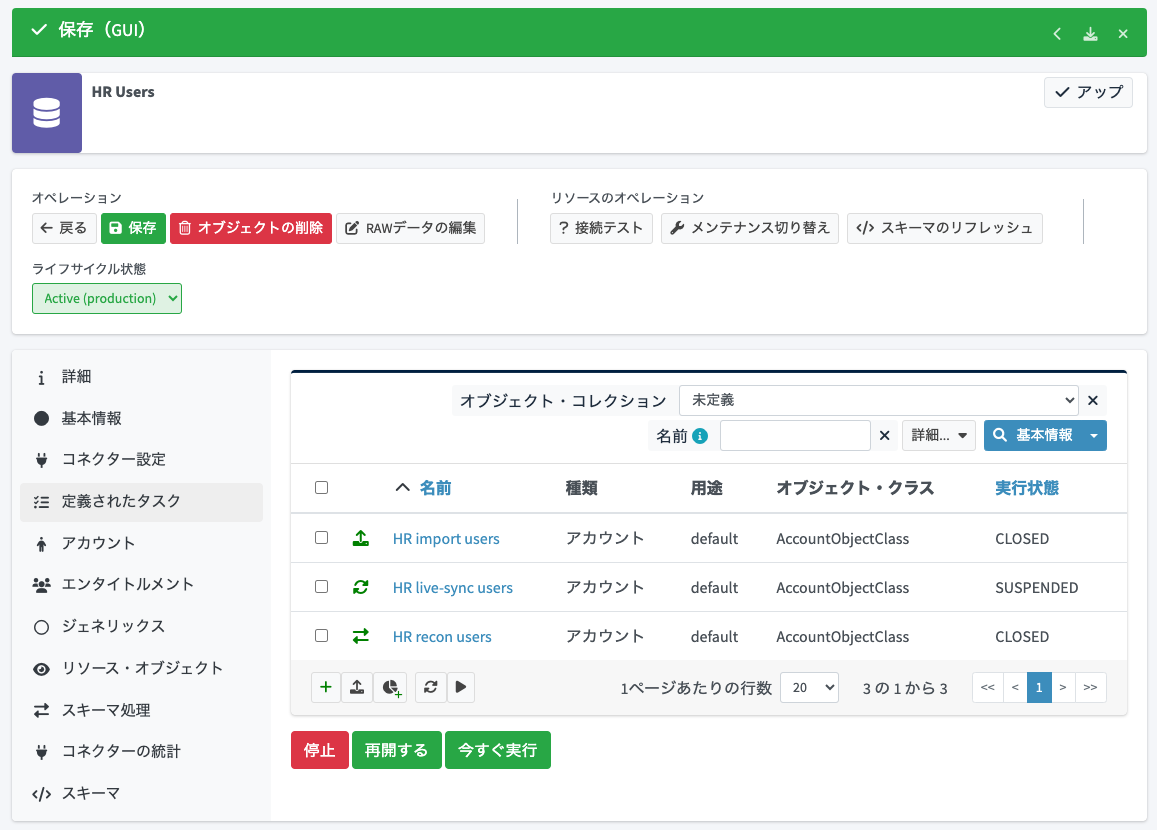Go to previous page with < button
Image resolution: width=1157 pixels, height=830 pixels.
[x=1015, y=688]
